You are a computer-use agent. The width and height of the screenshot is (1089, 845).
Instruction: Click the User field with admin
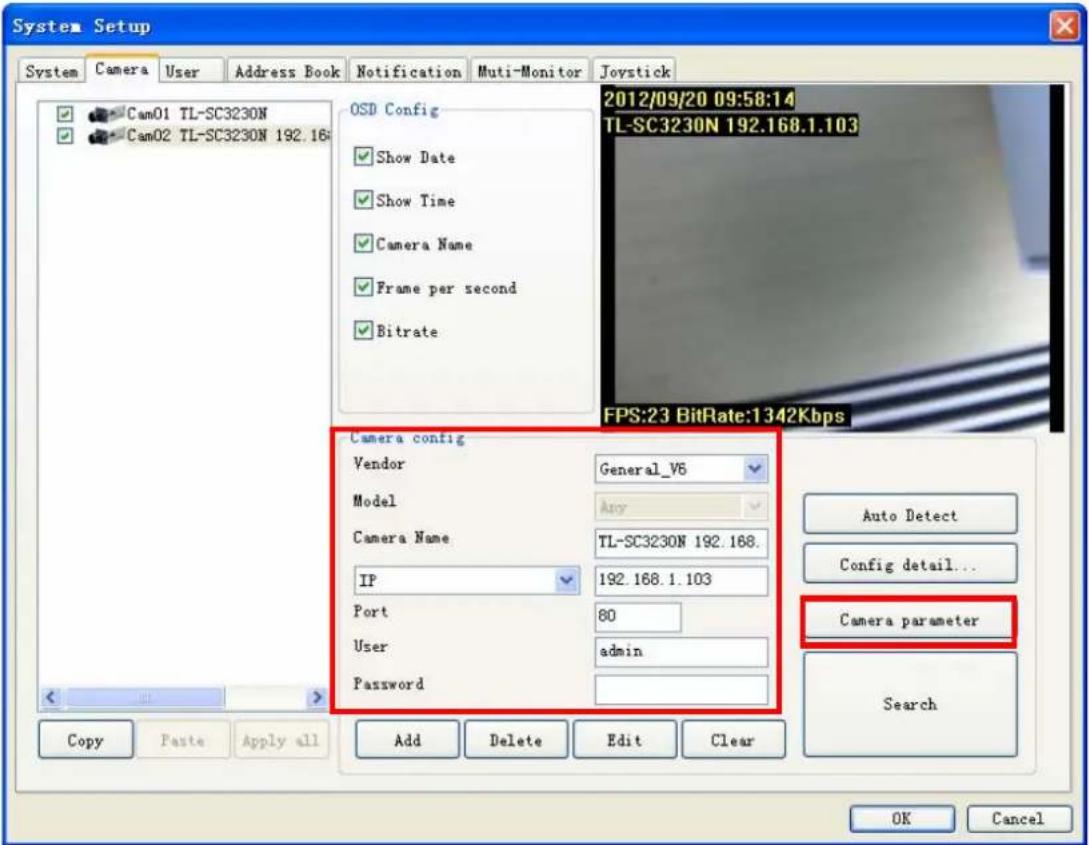[681, 652]
